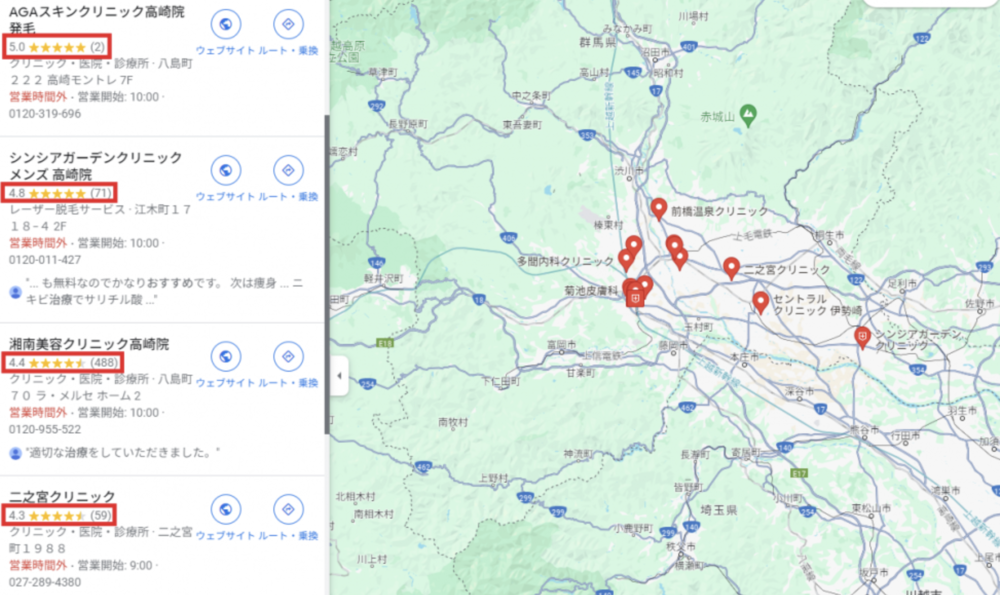This screenshot has width=1000, height=595.
Task: Get route to AGAスキンクリニック高崎院
Action: point(288,24)
